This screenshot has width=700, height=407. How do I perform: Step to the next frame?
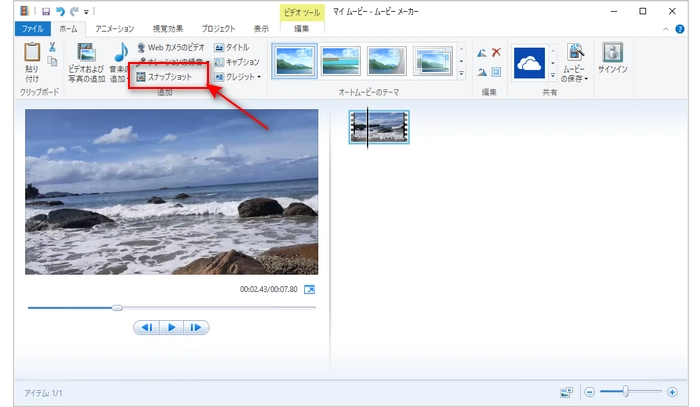[196, 327]
